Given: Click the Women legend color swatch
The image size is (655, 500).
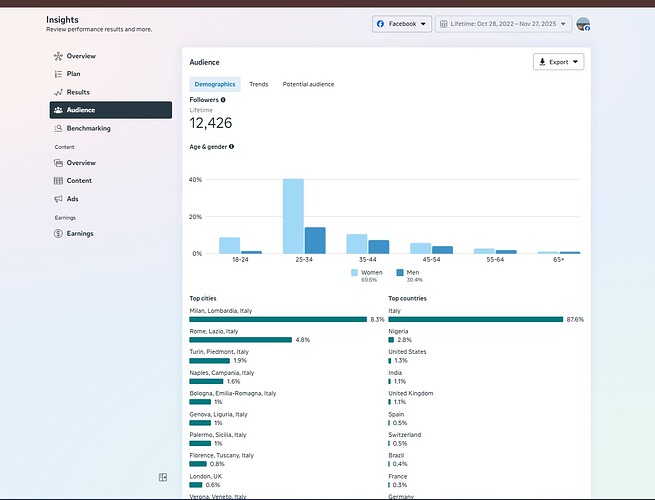Looking at the screenshot, I should coord(354,272).
